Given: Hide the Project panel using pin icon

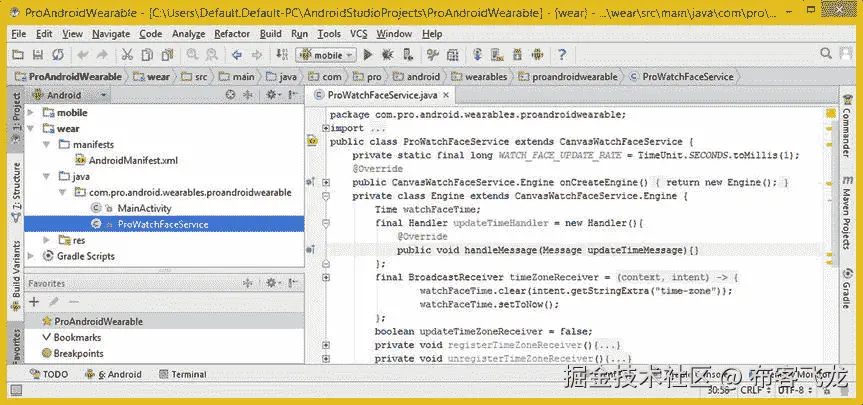Looking at the screenshot, I should coord(294,95).
